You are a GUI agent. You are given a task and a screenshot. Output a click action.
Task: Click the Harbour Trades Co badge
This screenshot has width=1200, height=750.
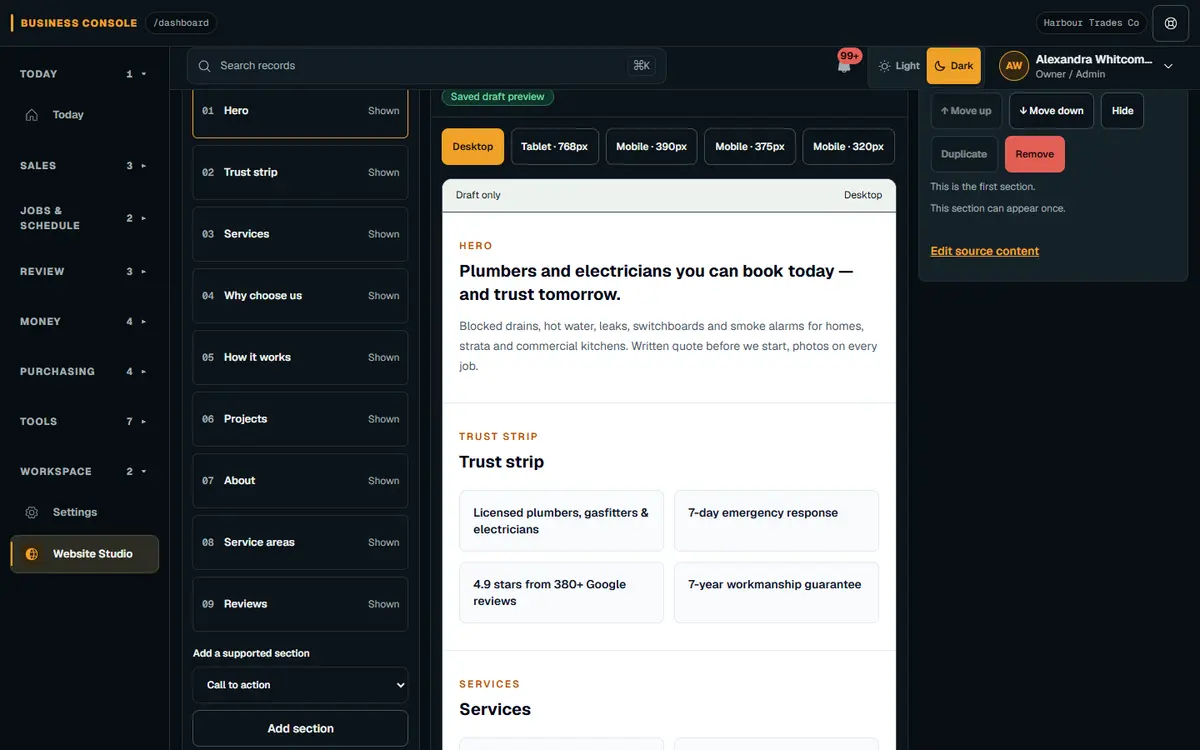click(x=1091, y=23)
